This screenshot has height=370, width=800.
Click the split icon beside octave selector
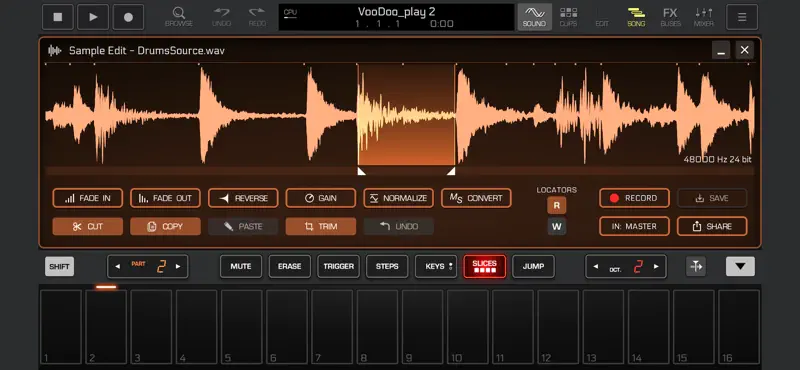click(x=696, y=266)
